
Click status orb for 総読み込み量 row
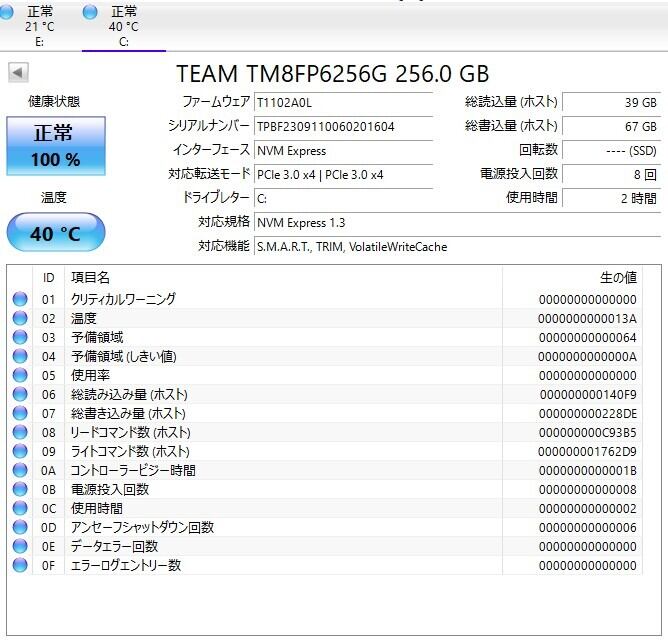click(20, 394)
